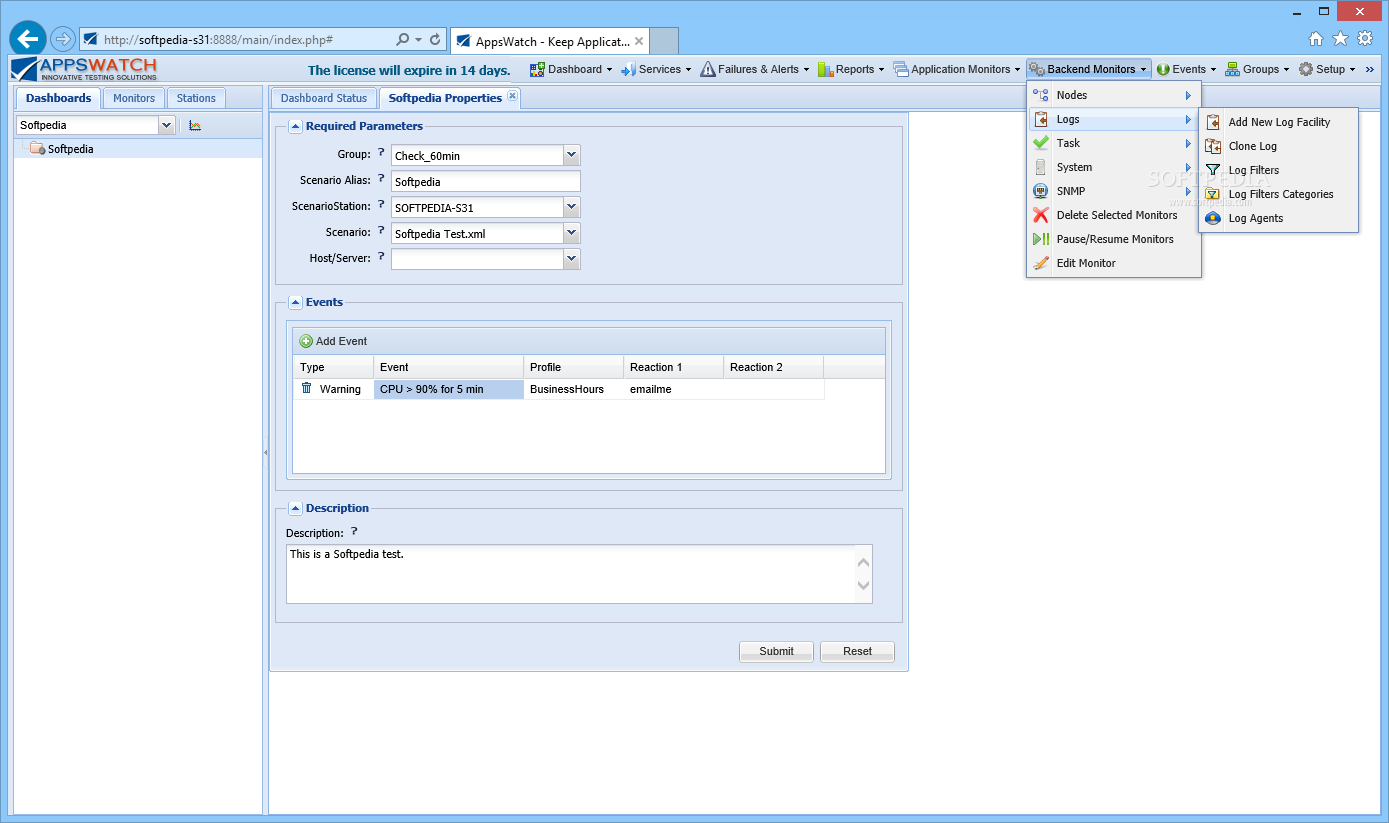Open browser favorites star icon

tap(1340, 39)
